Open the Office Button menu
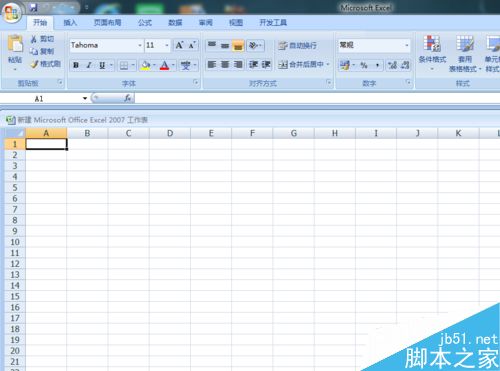500x371 pixels. pos(12,13)
